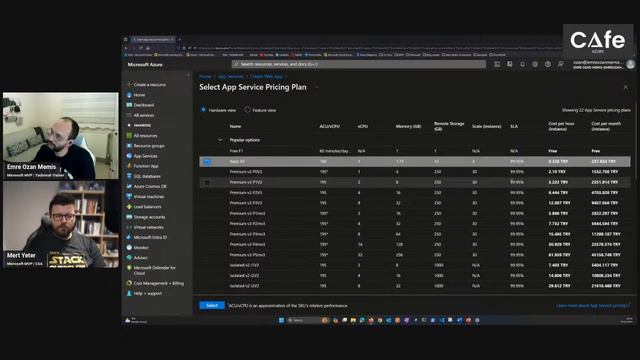The height and width of the screenshot is (360, 640).
Task: Select the Hardware view radio button
Action: point(203,110)
